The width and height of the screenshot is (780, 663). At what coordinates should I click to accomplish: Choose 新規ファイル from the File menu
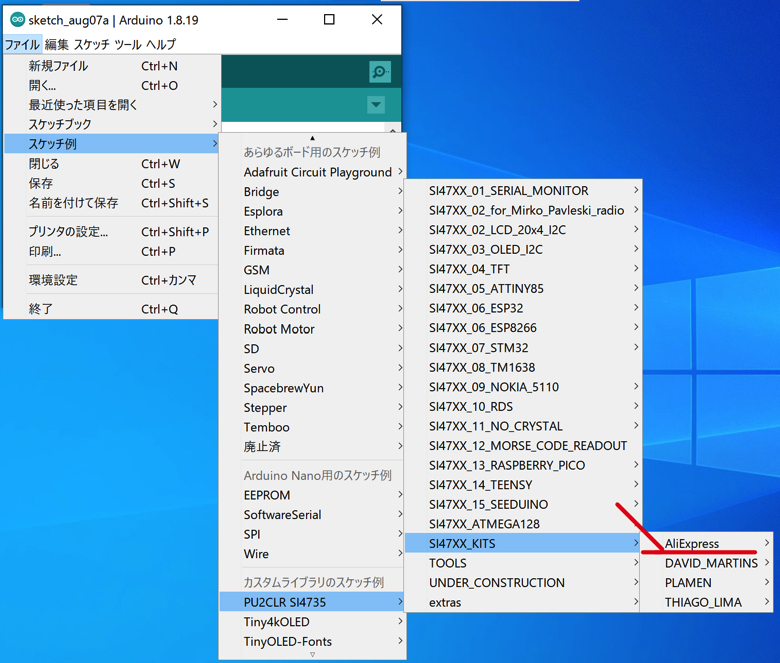(x=111, y=66)
